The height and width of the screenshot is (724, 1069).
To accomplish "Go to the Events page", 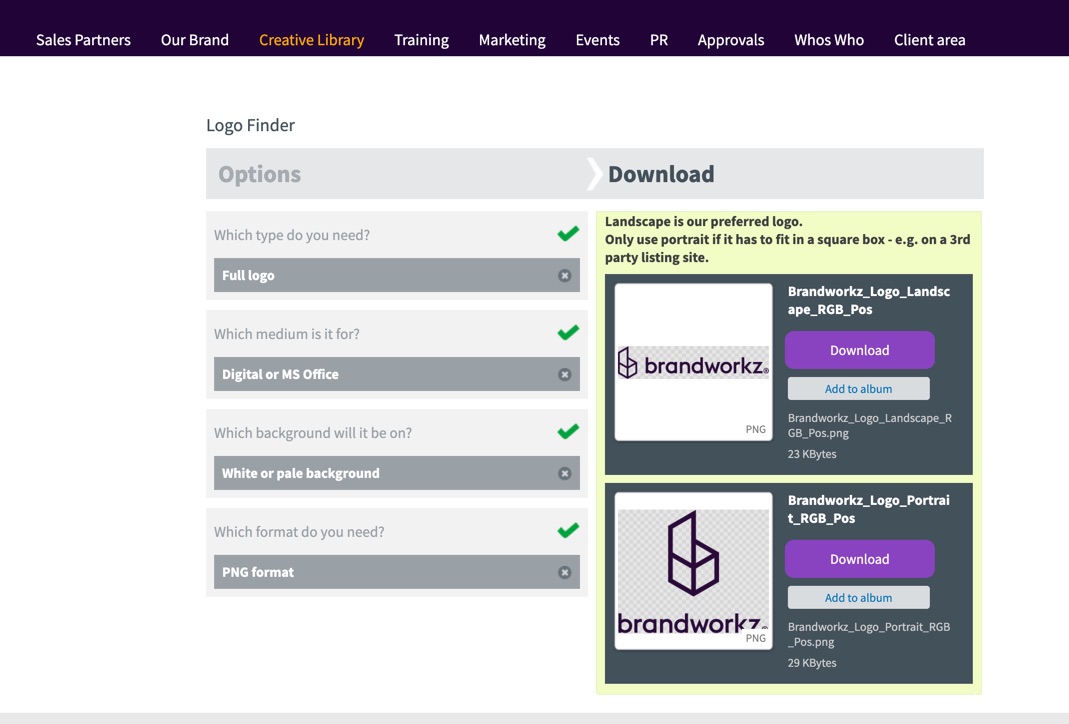I will [x=597, y=40].
